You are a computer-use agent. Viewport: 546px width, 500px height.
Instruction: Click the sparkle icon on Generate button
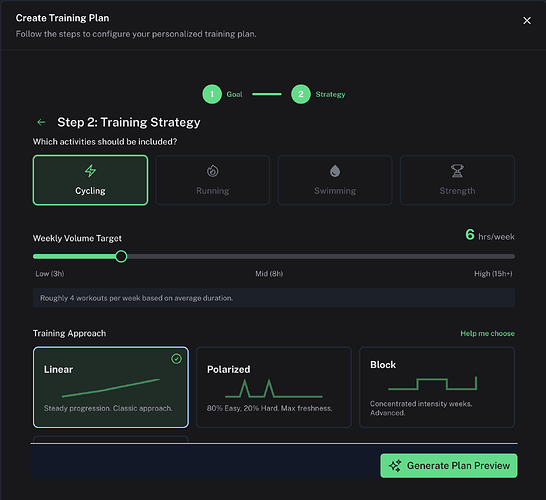point(395,466)
